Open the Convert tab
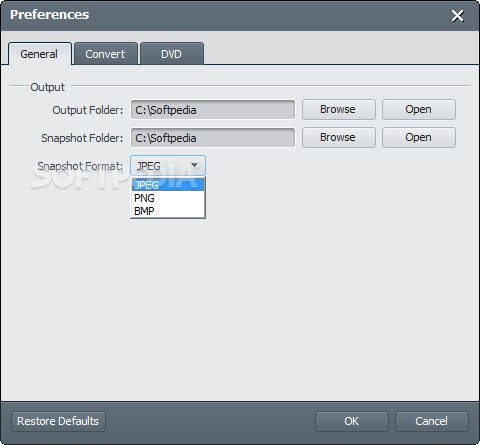480x445 pixels. tap(105, 54)
